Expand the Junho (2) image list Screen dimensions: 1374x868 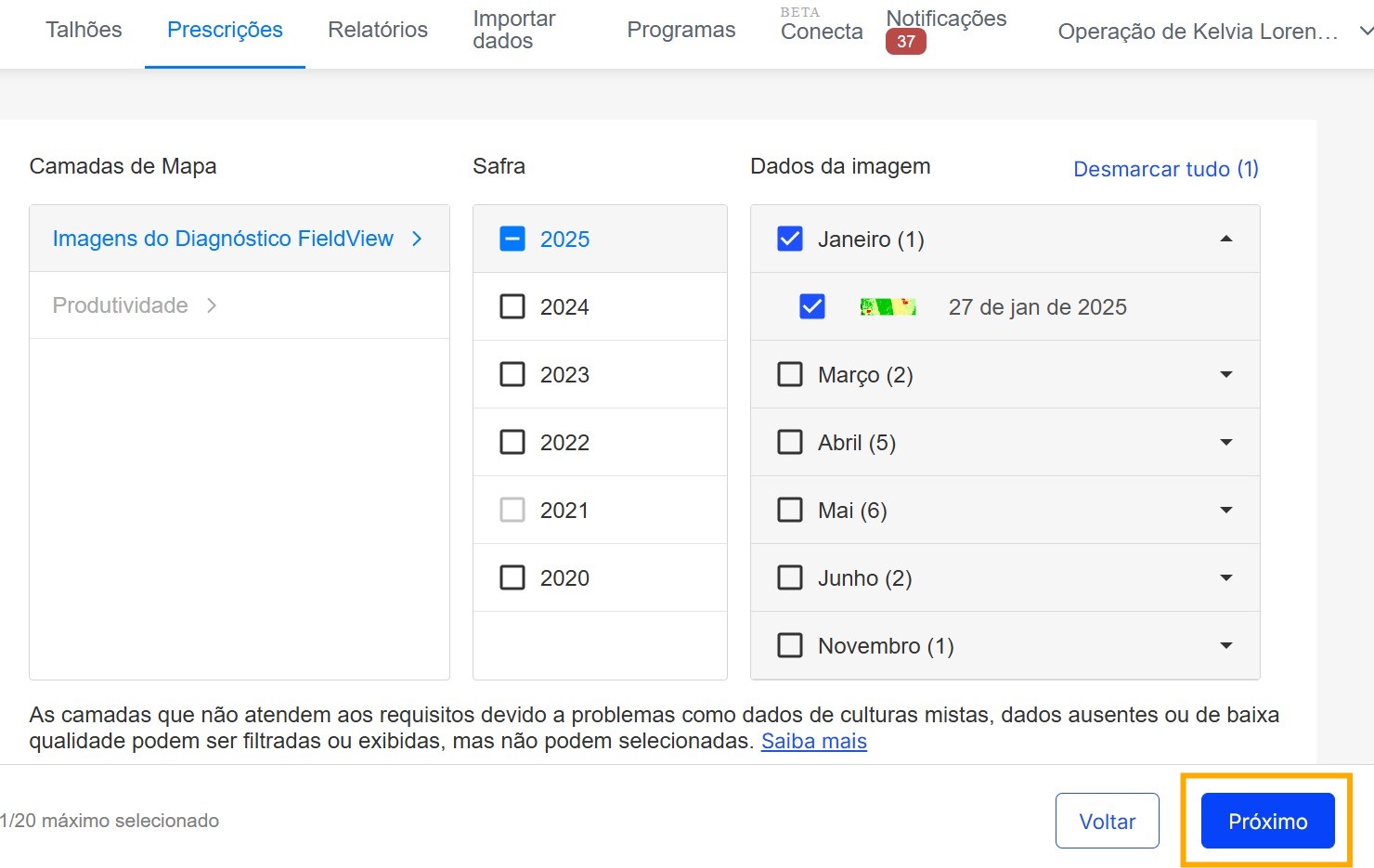(x=1225, y=578)
